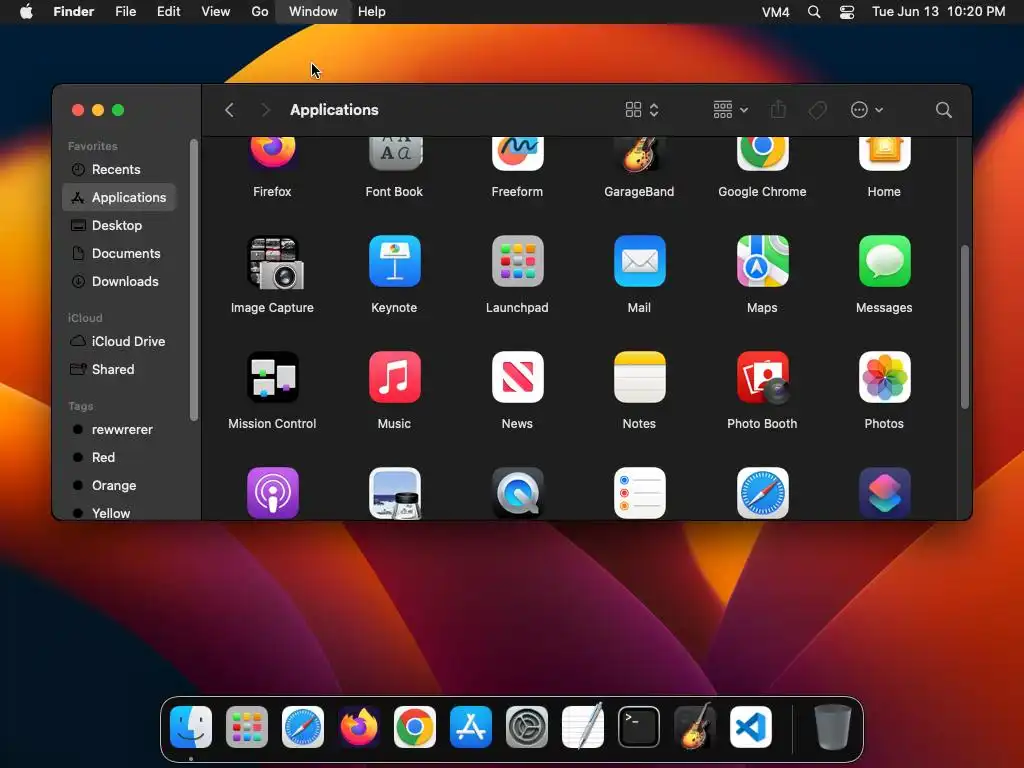Open the Freeform app icon
Image resolution: width=1024 pixels, height=768 pixels.
point(517,154)
